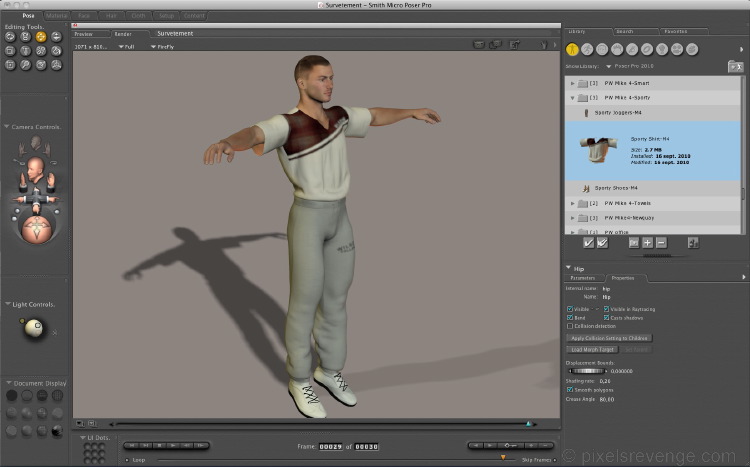Image resolution: width=750 pixels, height=467 pixels.
Task: Expand the PW Mike4-Newquay folder
Action: tap(572, 218)
